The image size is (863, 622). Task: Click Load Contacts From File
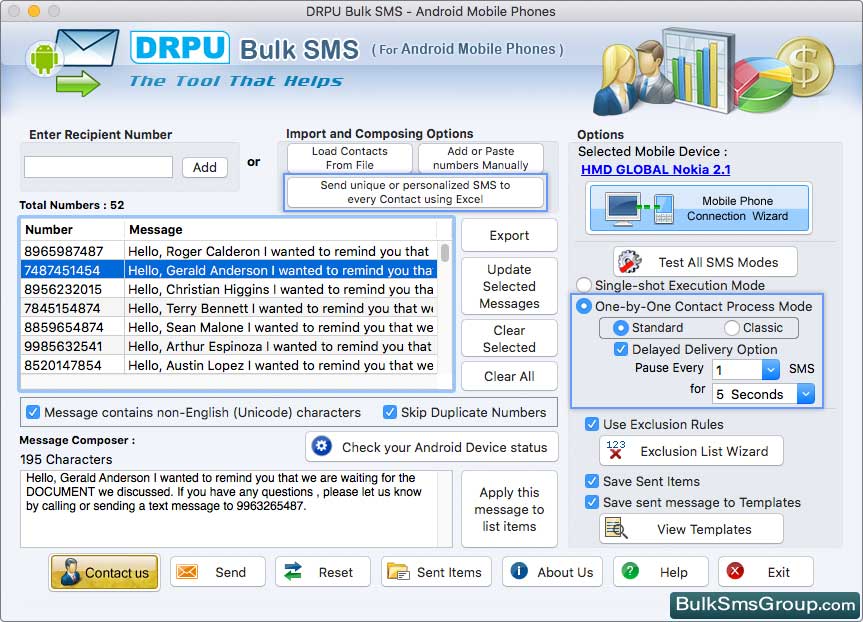pos(349,158)
